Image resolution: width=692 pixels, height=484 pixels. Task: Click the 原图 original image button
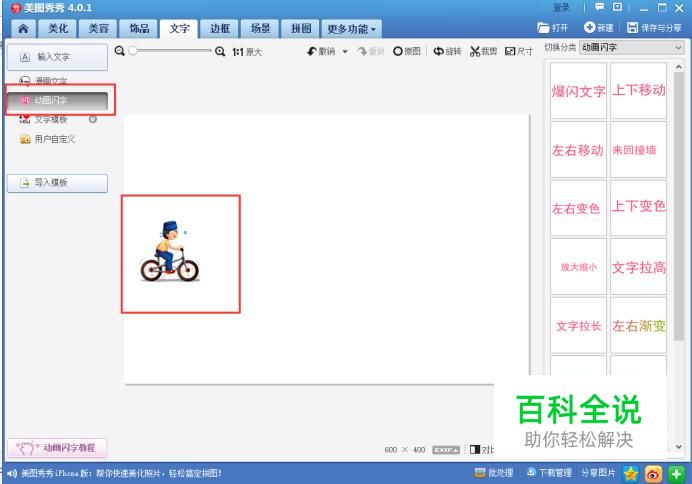click(406, 52)
